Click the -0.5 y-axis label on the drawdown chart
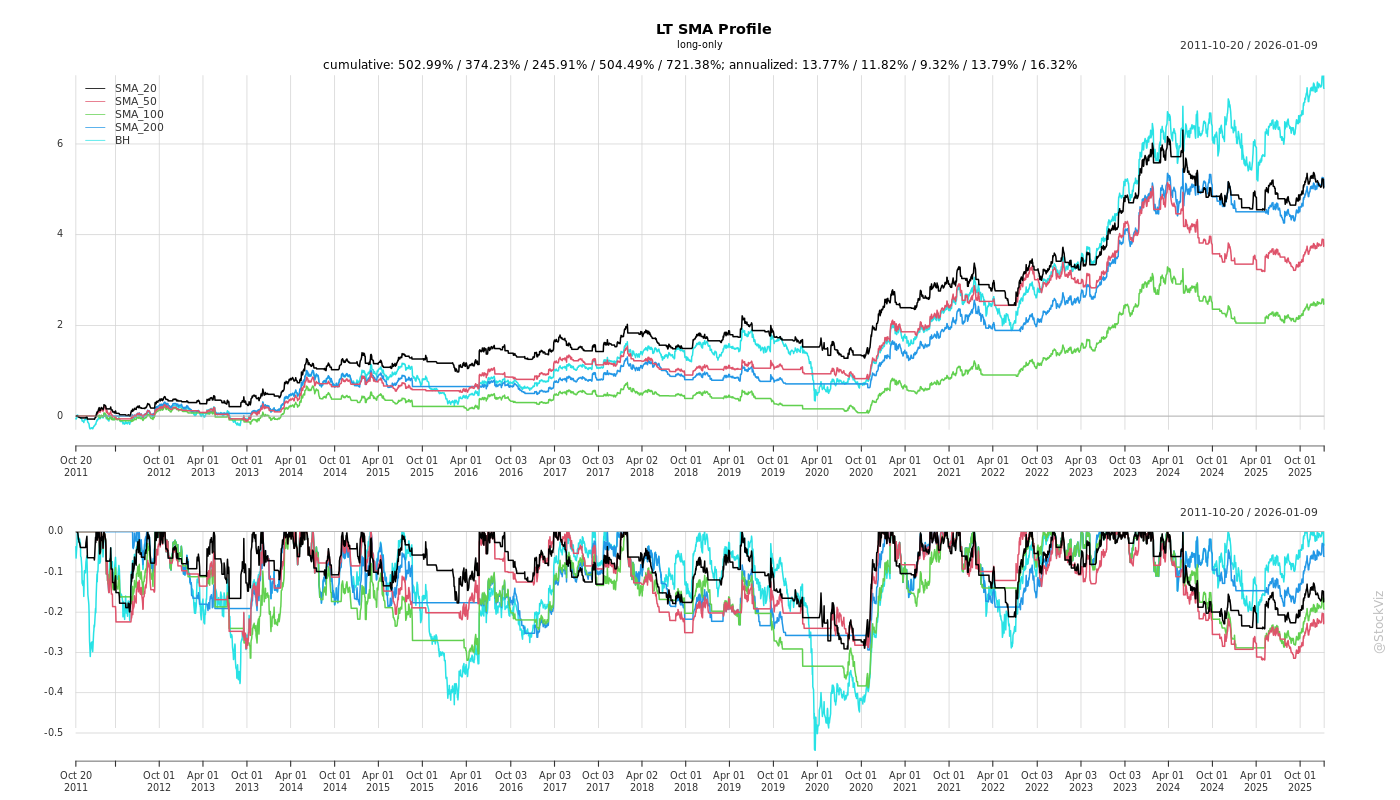 point(55,733)
